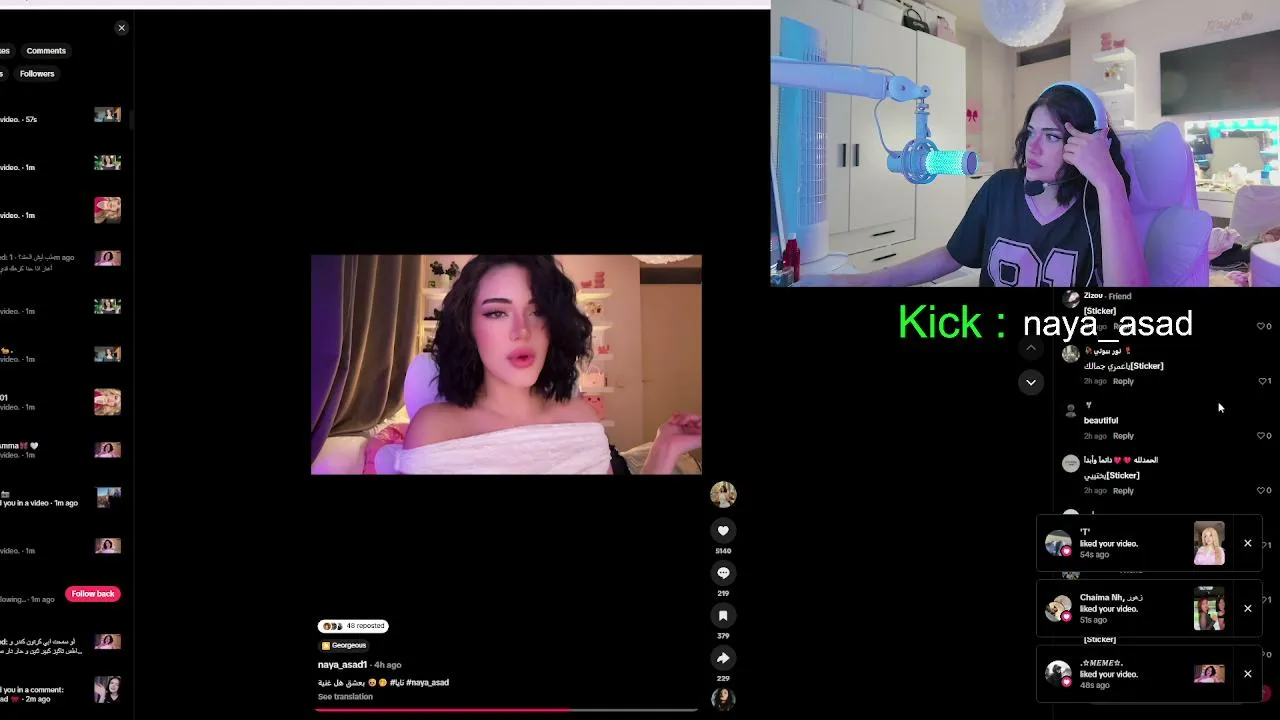1280x720 pixels.
Task: Open the naya_asad1 username link
Action: coord(342,665)
